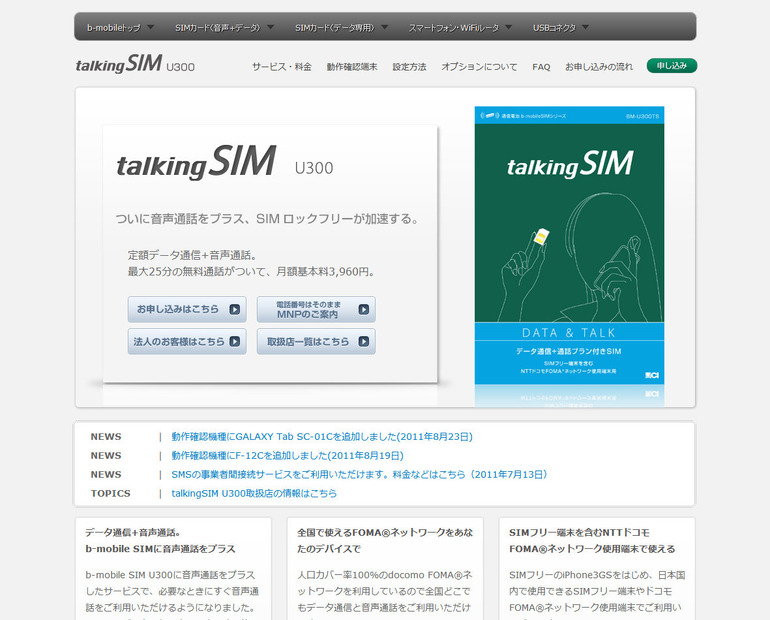Open SMS事業者間接続サービス news link
Screen dimensions: 770x620
point(359,475)
